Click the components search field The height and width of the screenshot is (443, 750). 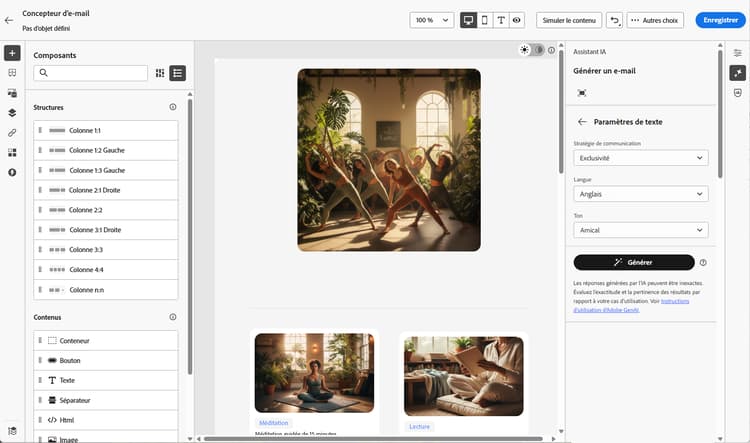[x=90, y=73]
